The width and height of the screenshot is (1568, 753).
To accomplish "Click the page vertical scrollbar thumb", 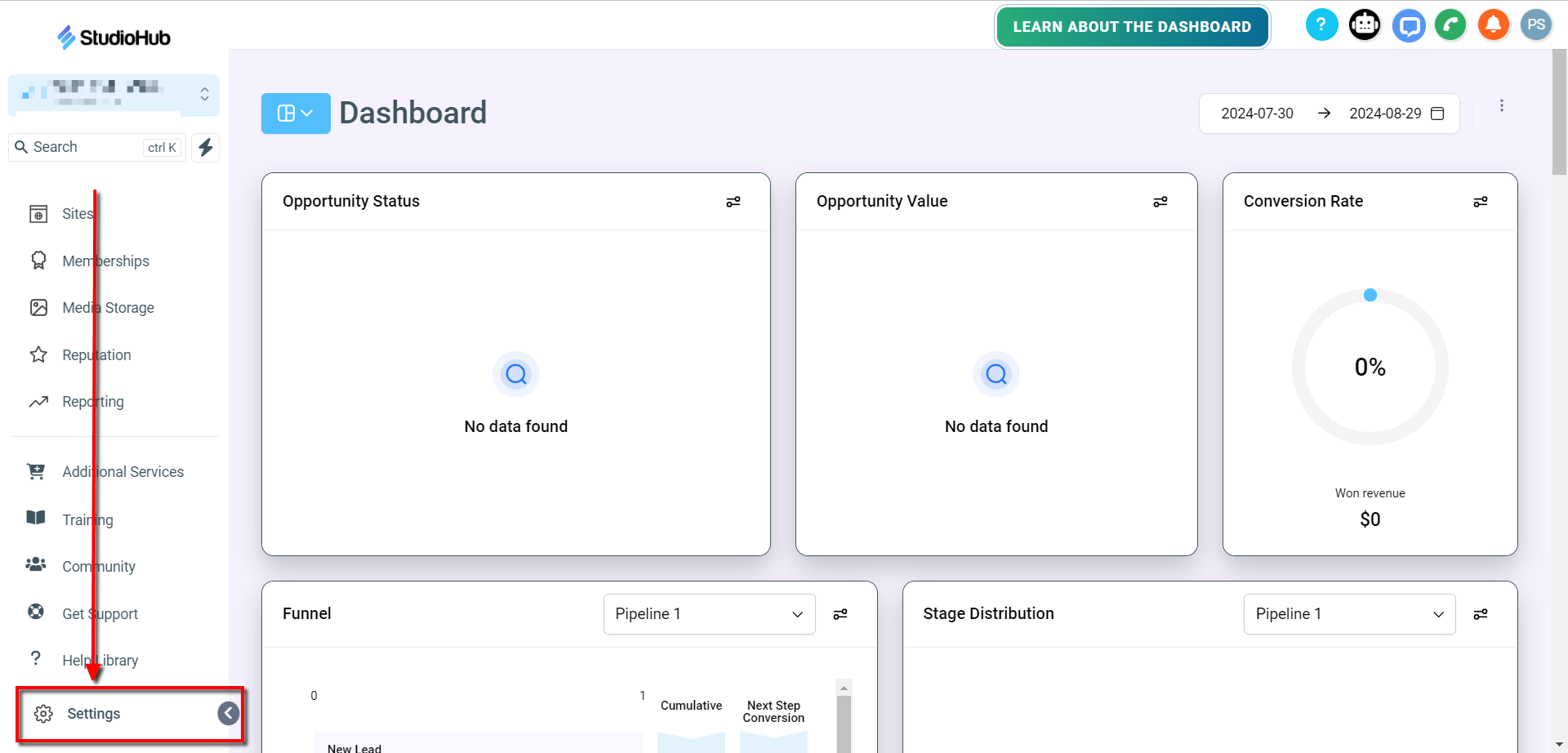I will tap(1559, 112).
